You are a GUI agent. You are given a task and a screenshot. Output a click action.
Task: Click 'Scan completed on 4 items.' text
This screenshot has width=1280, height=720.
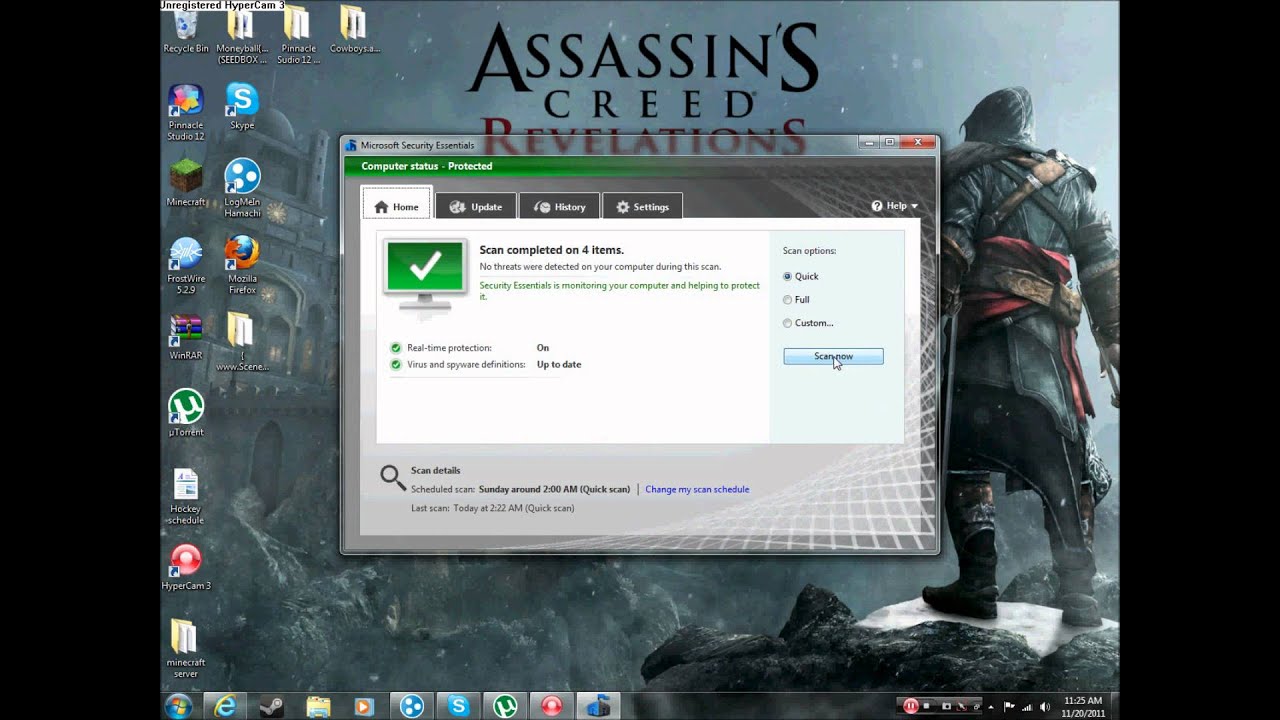551,250
